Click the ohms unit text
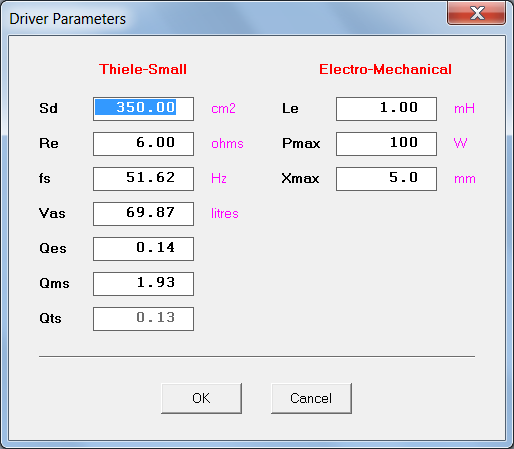 [x=227, y=144]
